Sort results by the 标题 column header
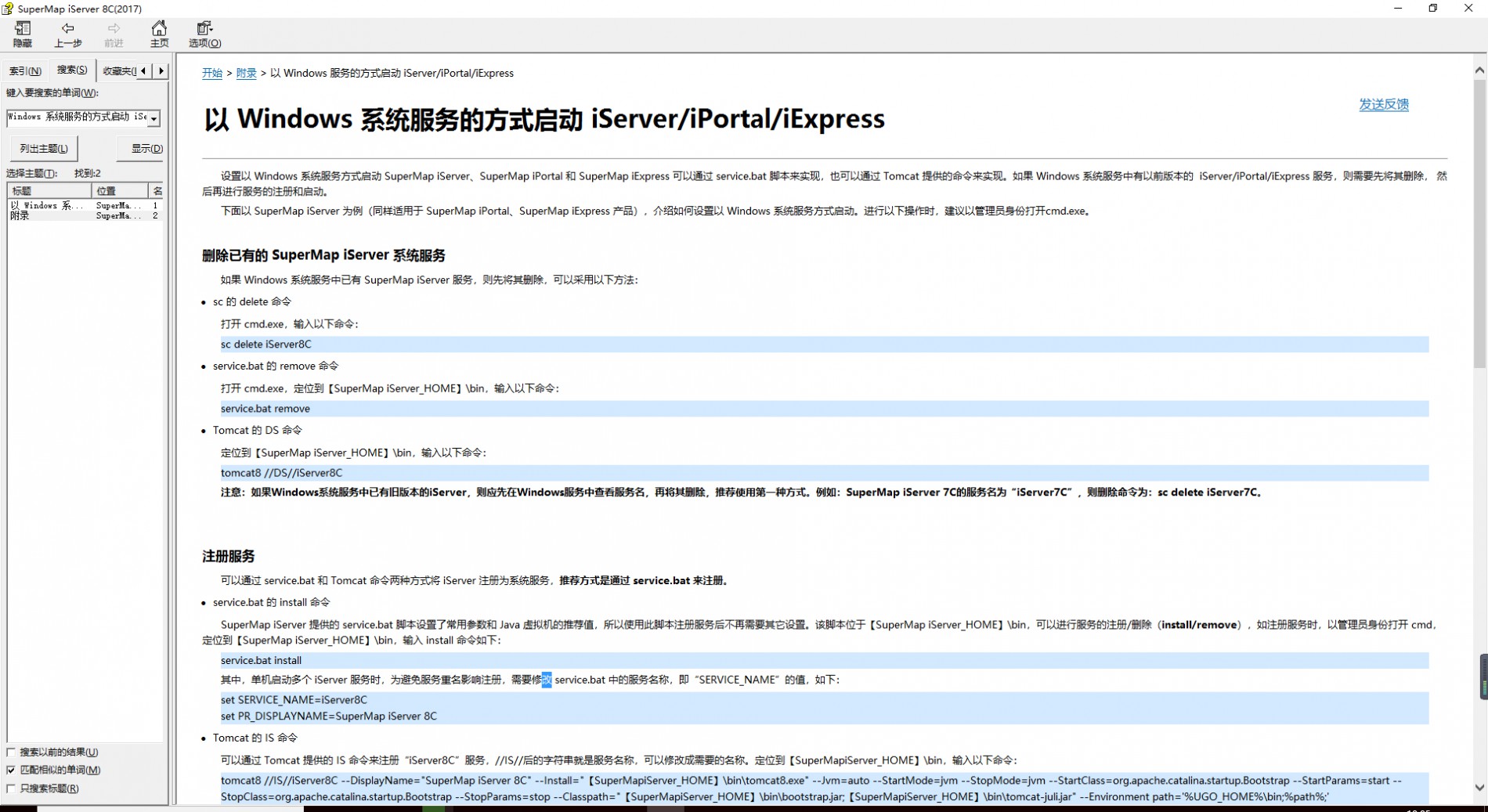1488x812 pixels. [x=49, y=190]
